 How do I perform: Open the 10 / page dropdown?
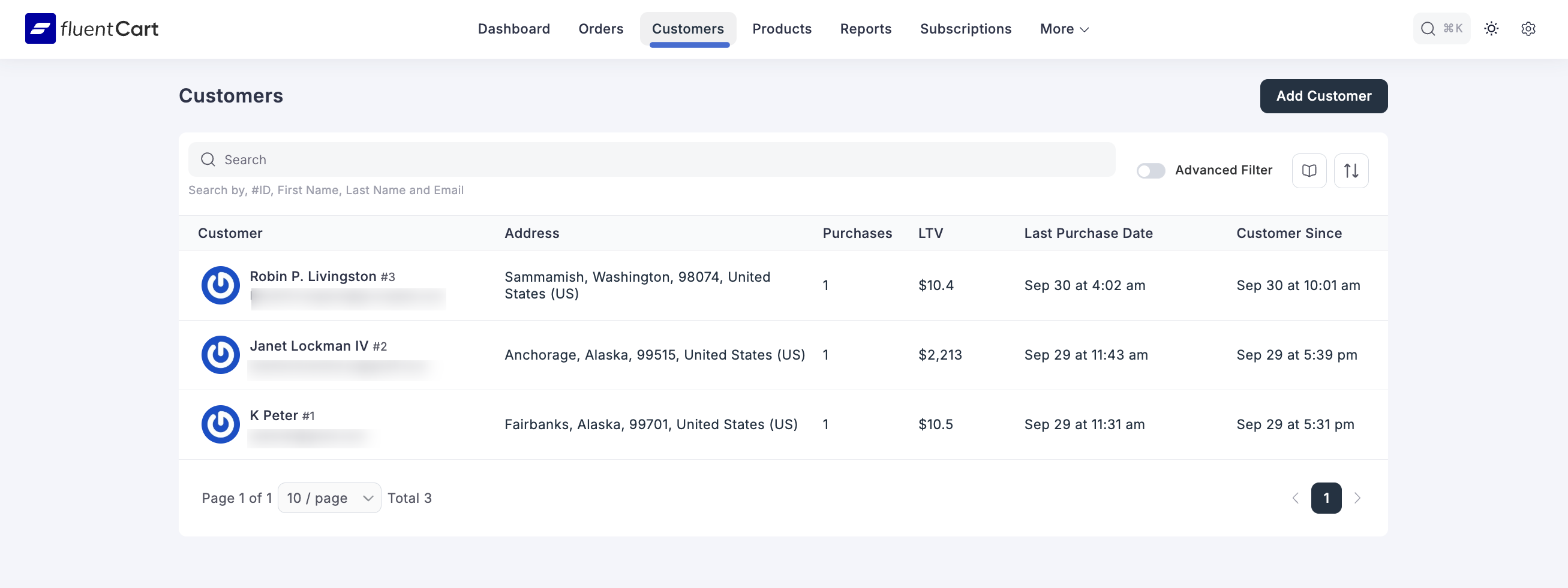click(x=329, y=498)
